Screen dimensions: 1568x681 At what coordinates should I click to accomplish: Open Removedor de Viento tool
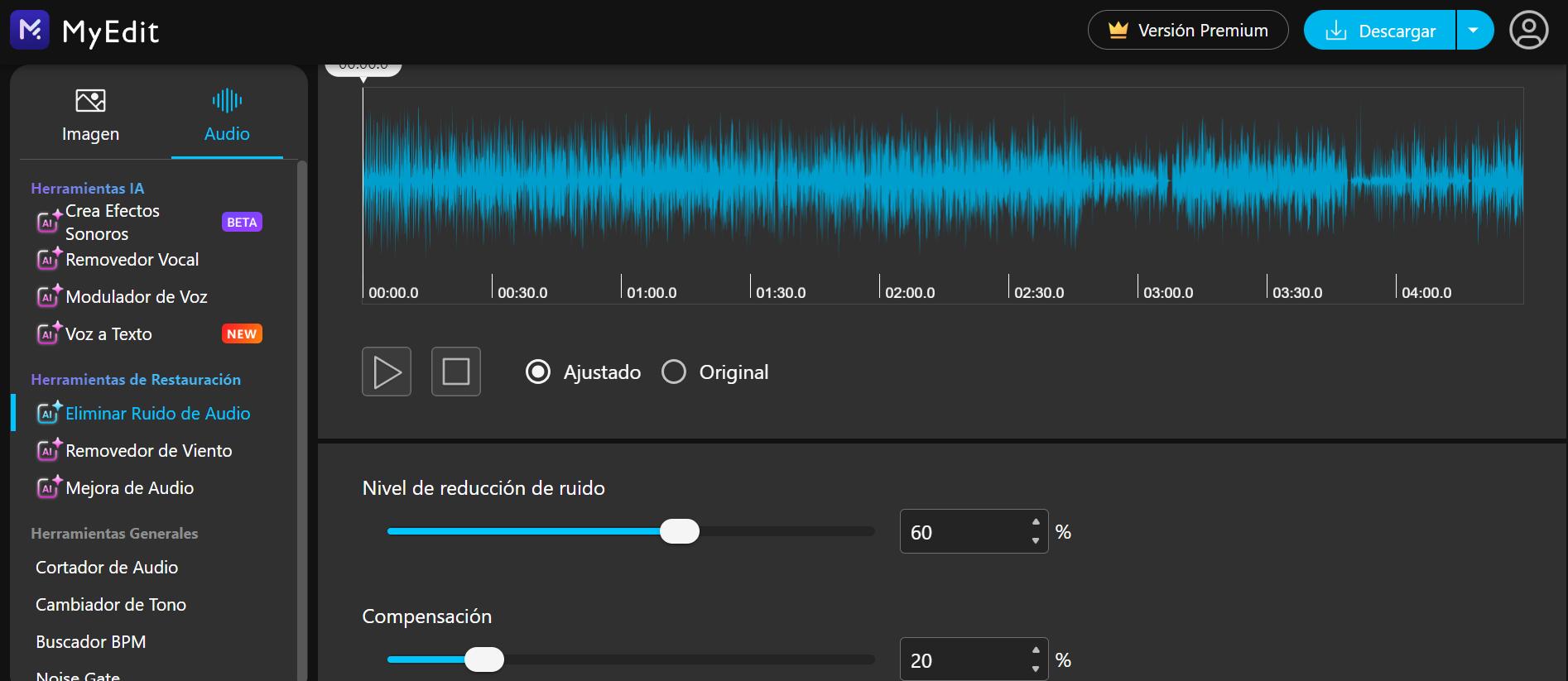pyautogui.click(x=149, y=450)
